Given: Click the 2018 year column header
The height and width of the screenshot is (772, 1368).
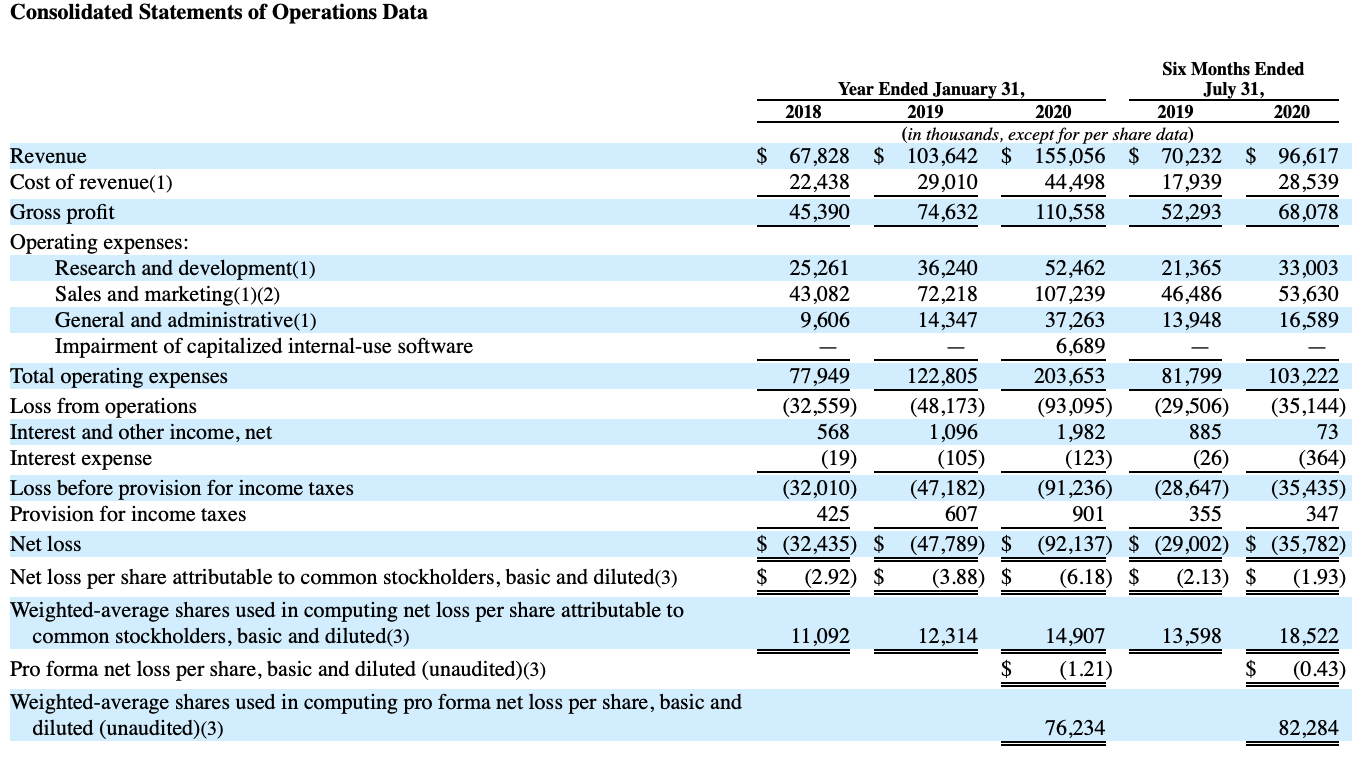Looking at the screenshot, I should pos(803,112).
